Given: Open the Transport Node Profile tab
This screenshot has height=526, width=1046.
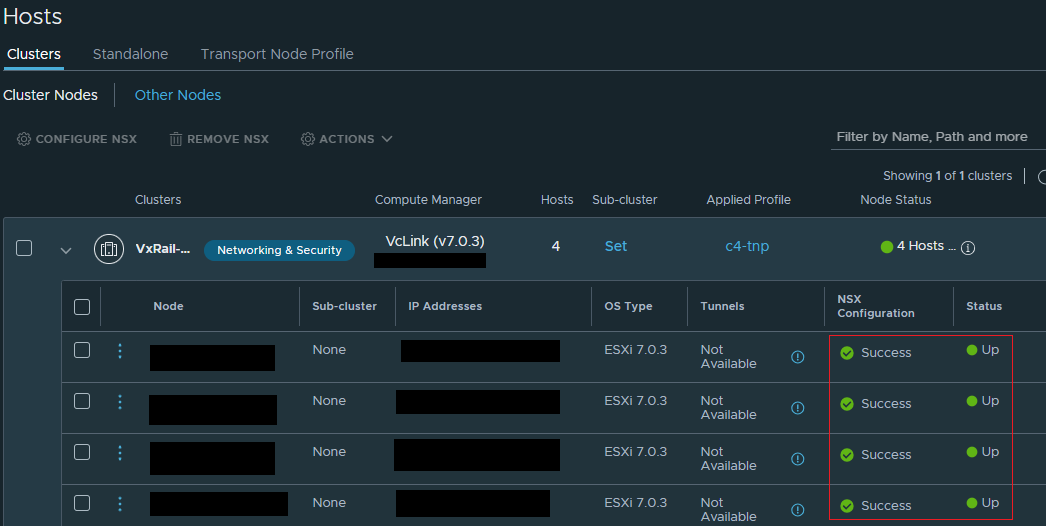Looking at the screenshot, I should 277,54.
